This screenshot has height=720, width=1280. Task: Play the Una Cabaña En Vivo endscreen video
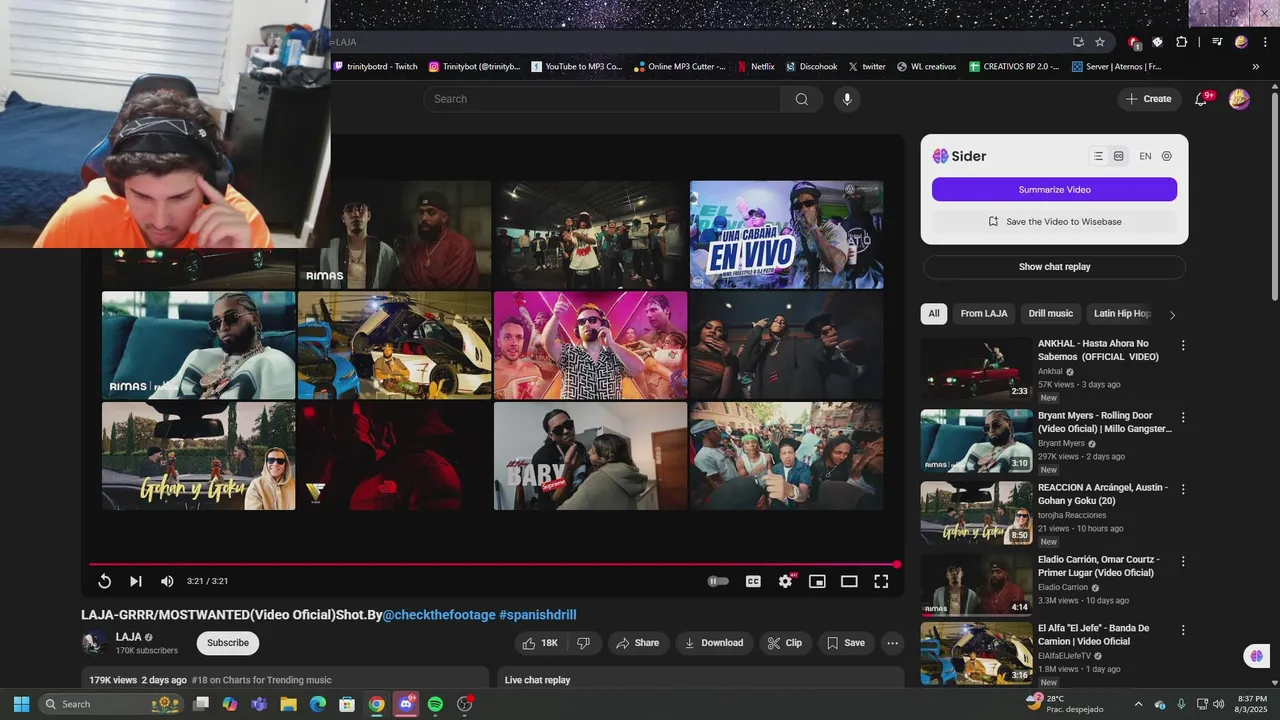coord(786,235)
